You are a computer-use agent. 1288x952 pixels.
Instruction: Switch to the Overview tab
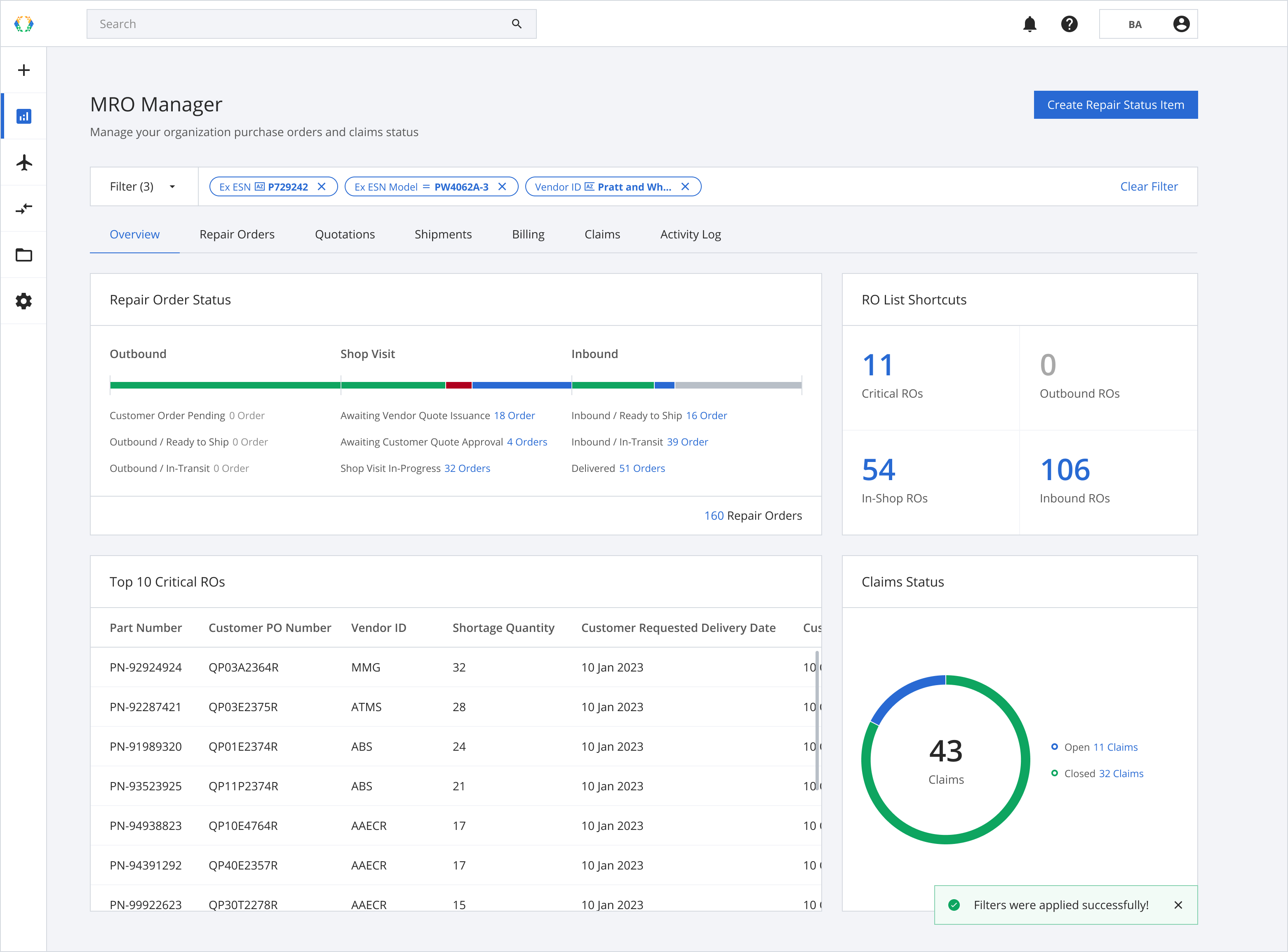pos(135,235)
